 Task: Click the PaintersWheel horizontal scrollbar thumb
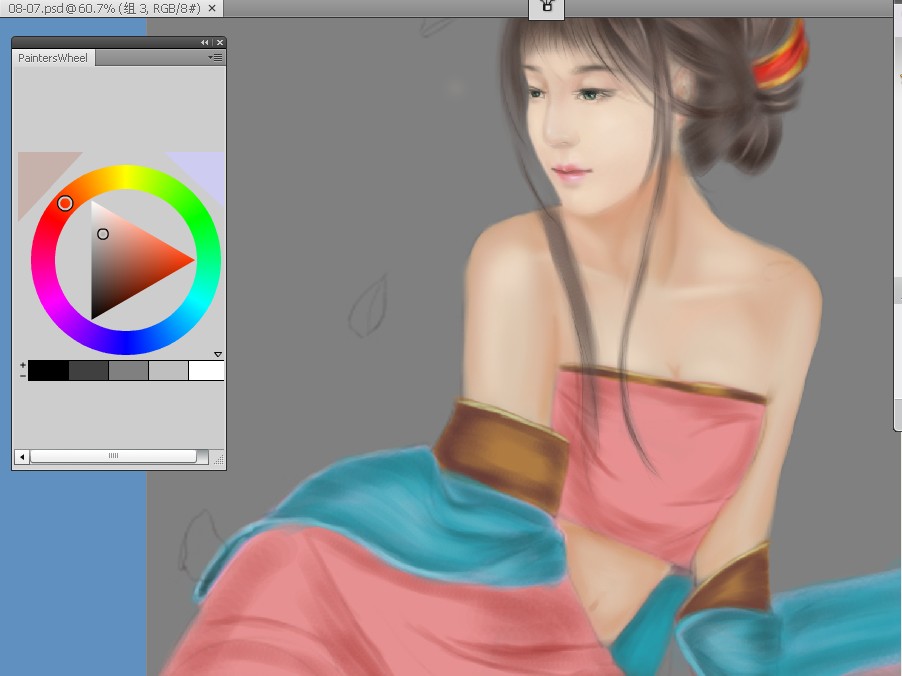tap(113, 456)
